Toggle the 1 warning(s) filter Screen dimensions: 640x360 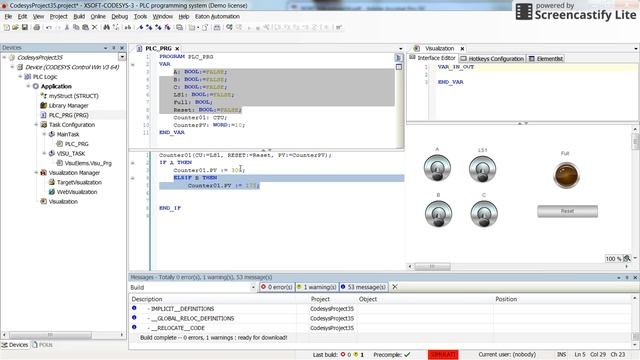(x=317, y=287)
